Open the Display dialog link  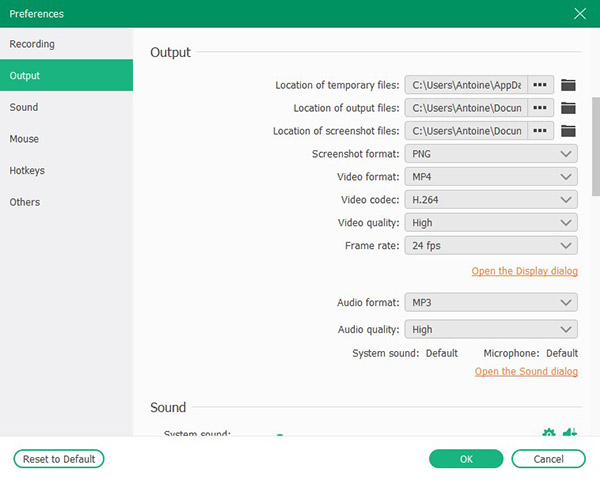click(525, 271)
